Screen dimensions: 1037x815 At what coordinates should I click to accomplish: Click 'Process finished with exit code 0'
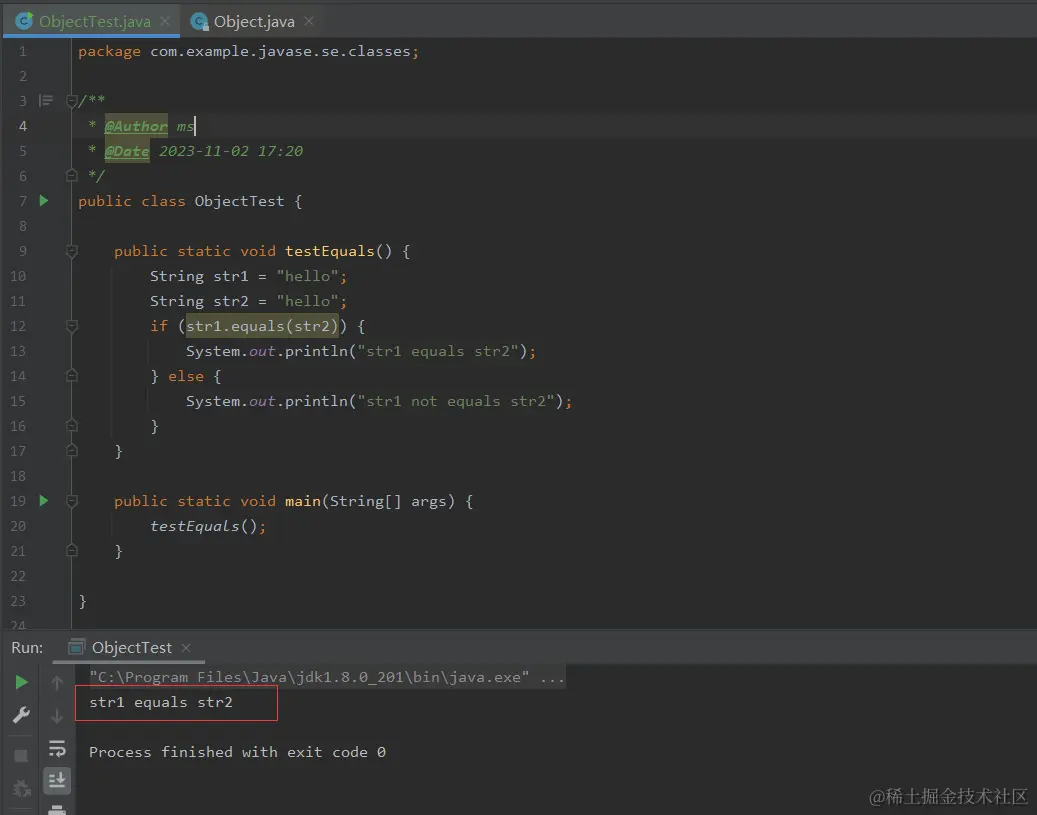(x=237, y=752)
